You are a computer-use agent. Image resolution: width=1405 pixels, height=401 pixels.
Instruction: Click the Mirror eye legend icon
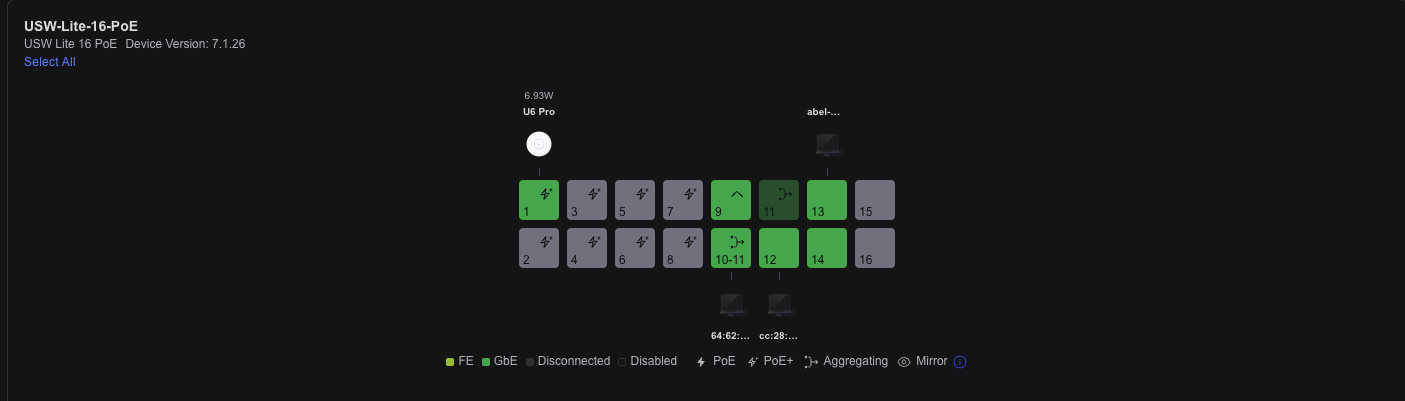click(904, 362)
